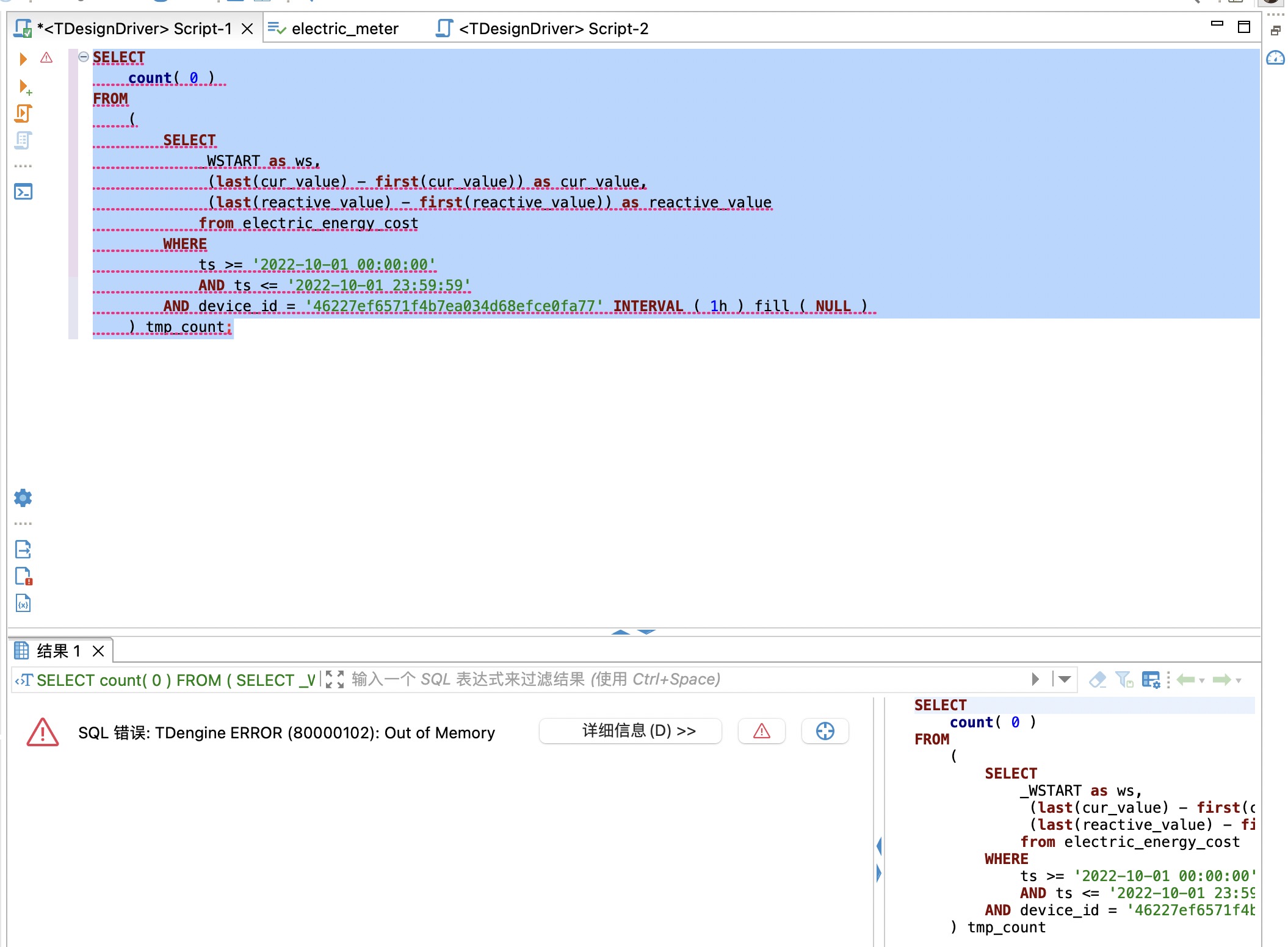This screenshot has width=1288, height=947.
Task: Open the bind parameters {x} icon
Action: (23, 603)
